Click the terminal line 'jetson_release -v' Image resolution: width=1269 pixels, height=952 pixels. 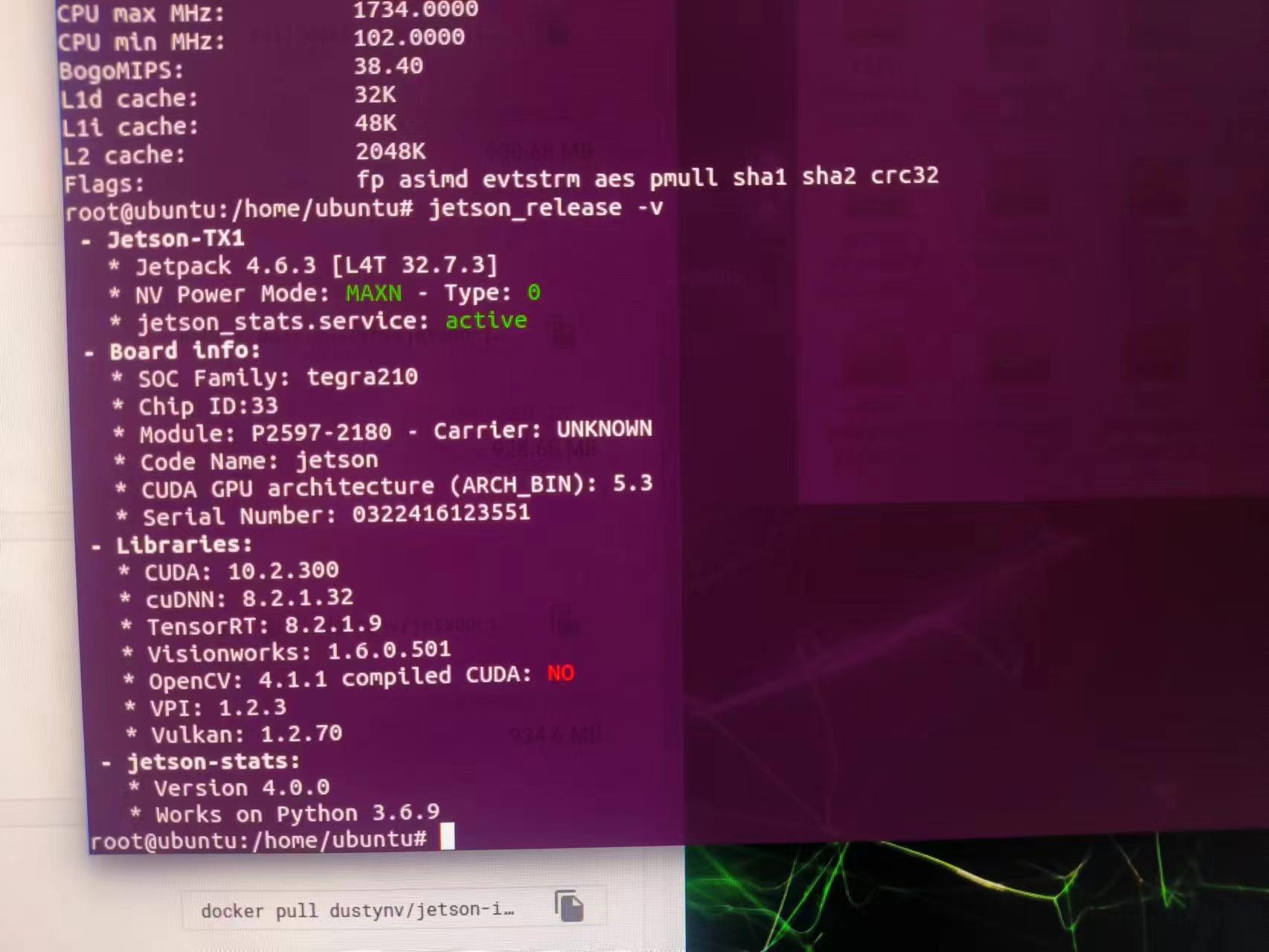[545, 208]
